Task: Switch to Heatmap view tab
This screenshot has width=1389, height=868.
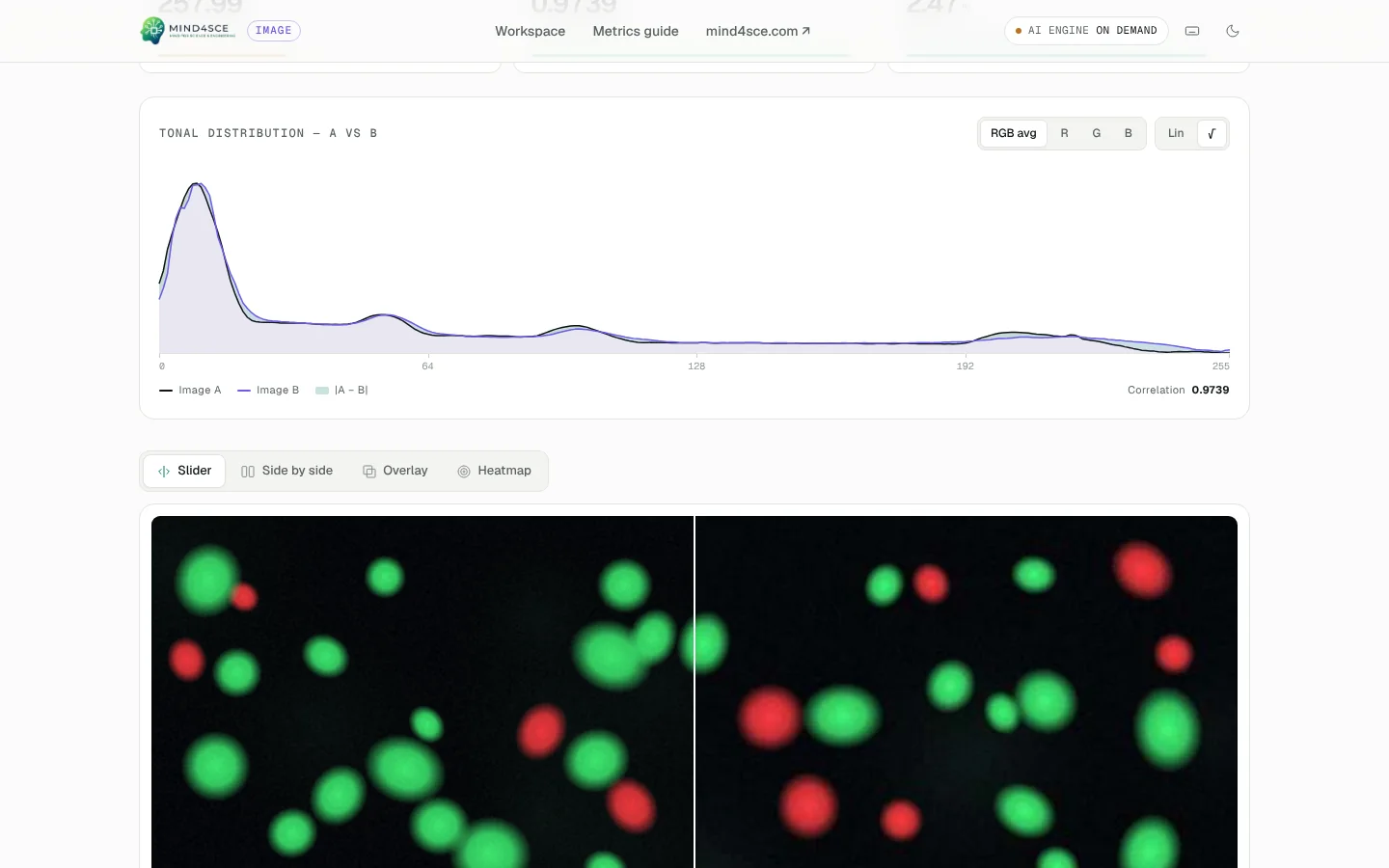Action: point(495,471)
